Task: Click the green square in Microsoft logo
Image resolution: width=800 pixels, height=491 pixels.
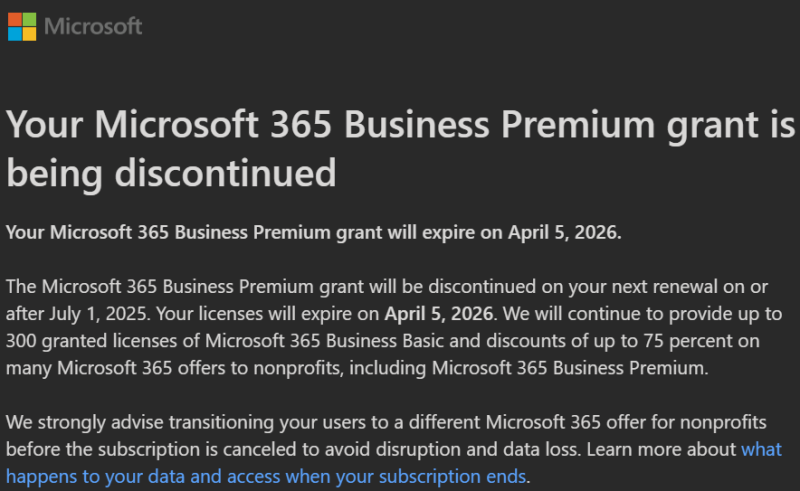Action: point(29,19)
